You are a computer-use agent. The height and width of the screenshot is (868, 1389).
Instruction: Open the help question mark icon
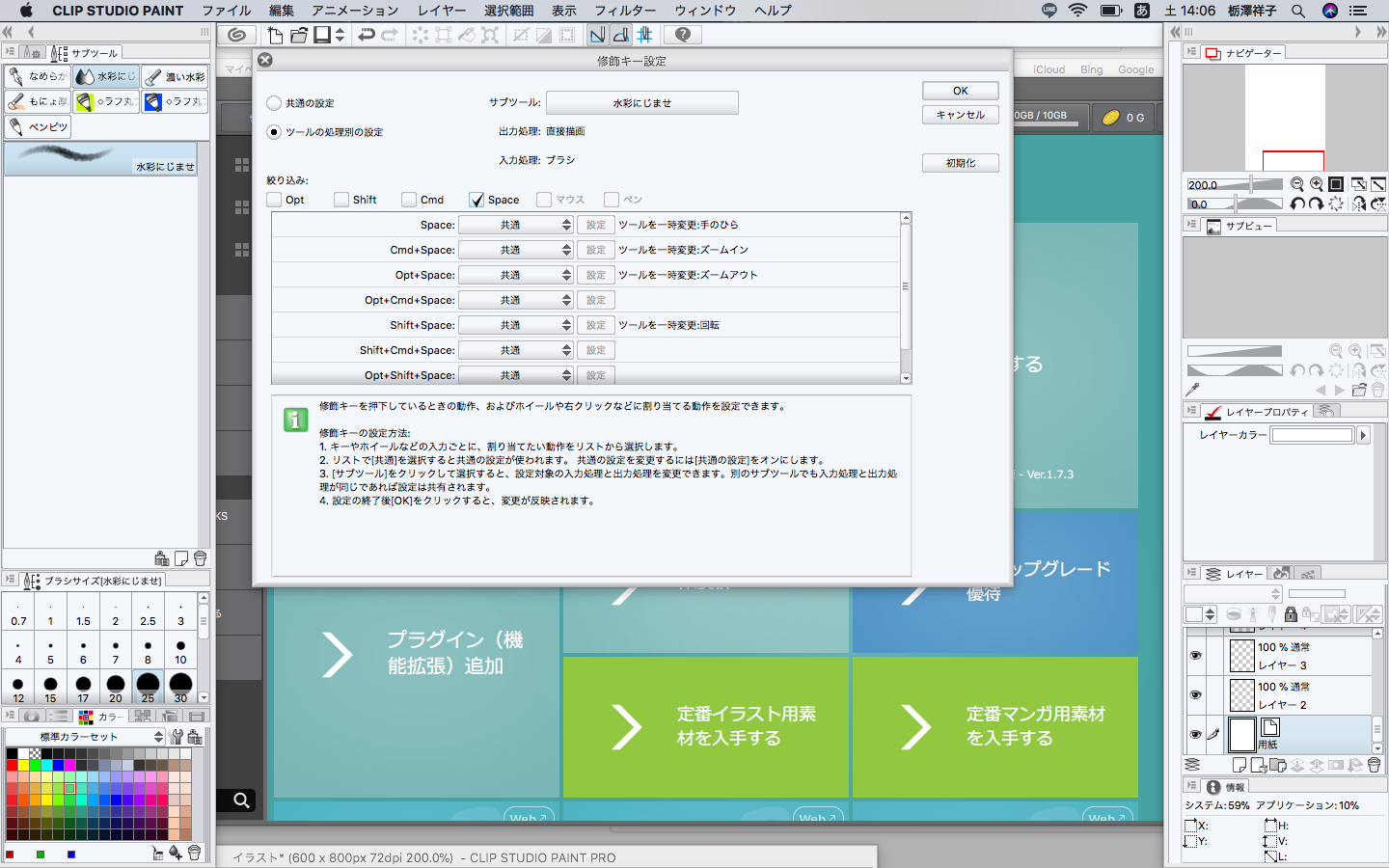[x=683, y=35]
